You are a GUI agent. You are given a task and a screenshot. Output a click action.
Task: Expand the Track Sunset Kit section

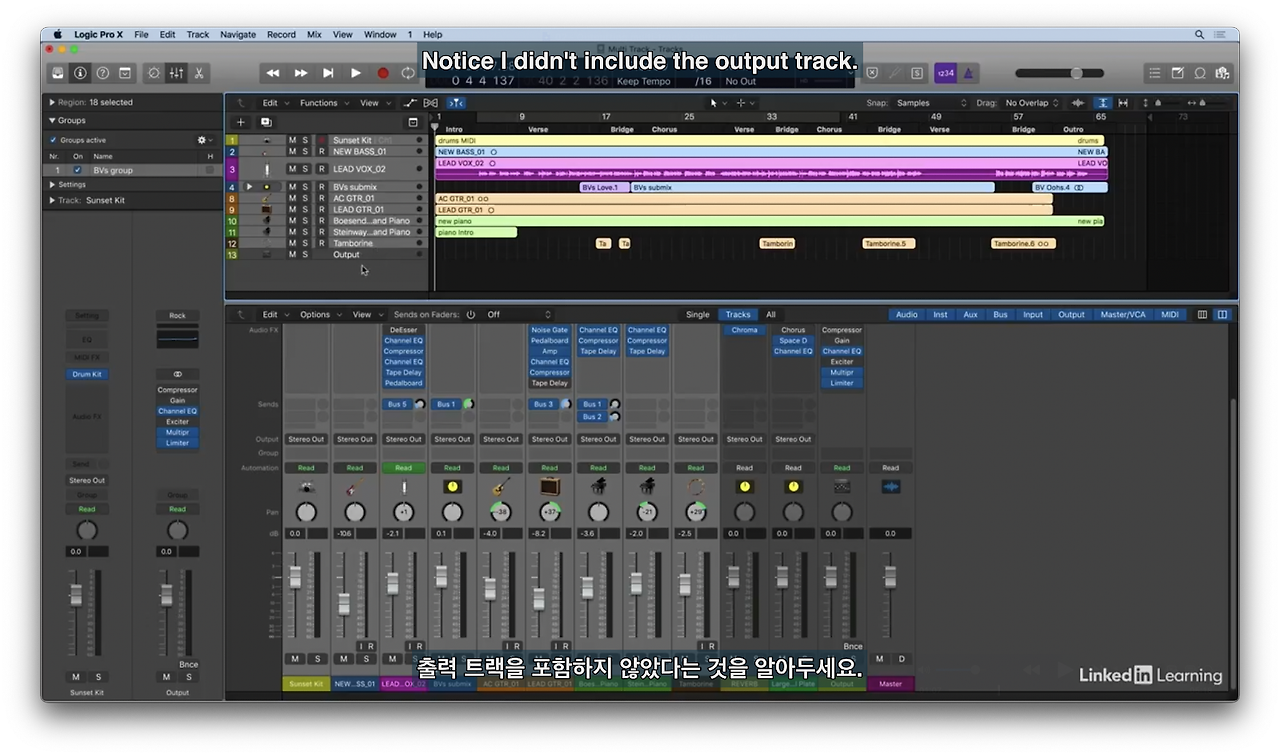52,200
